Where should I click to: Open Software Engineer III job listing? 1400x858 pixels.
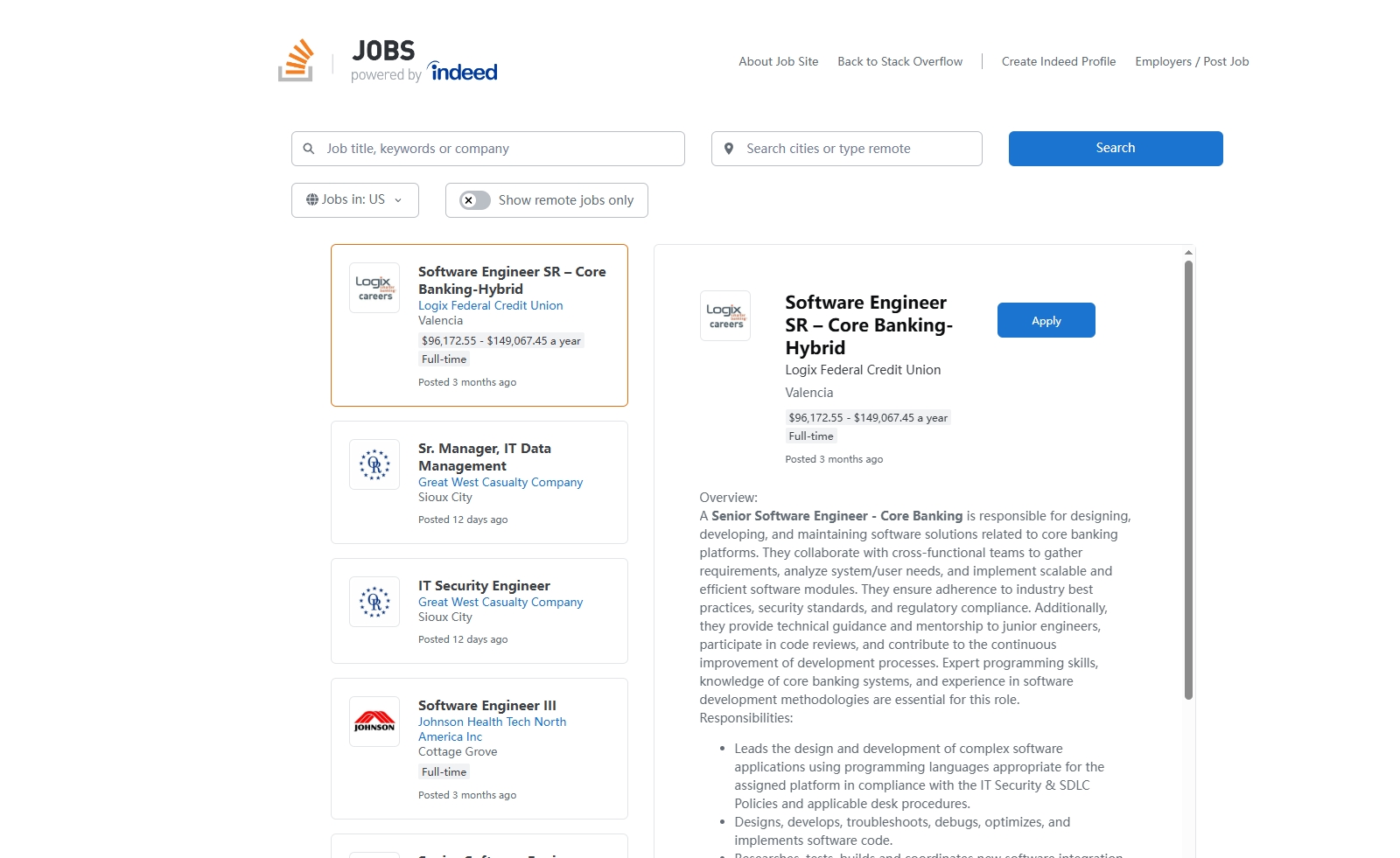487,706
